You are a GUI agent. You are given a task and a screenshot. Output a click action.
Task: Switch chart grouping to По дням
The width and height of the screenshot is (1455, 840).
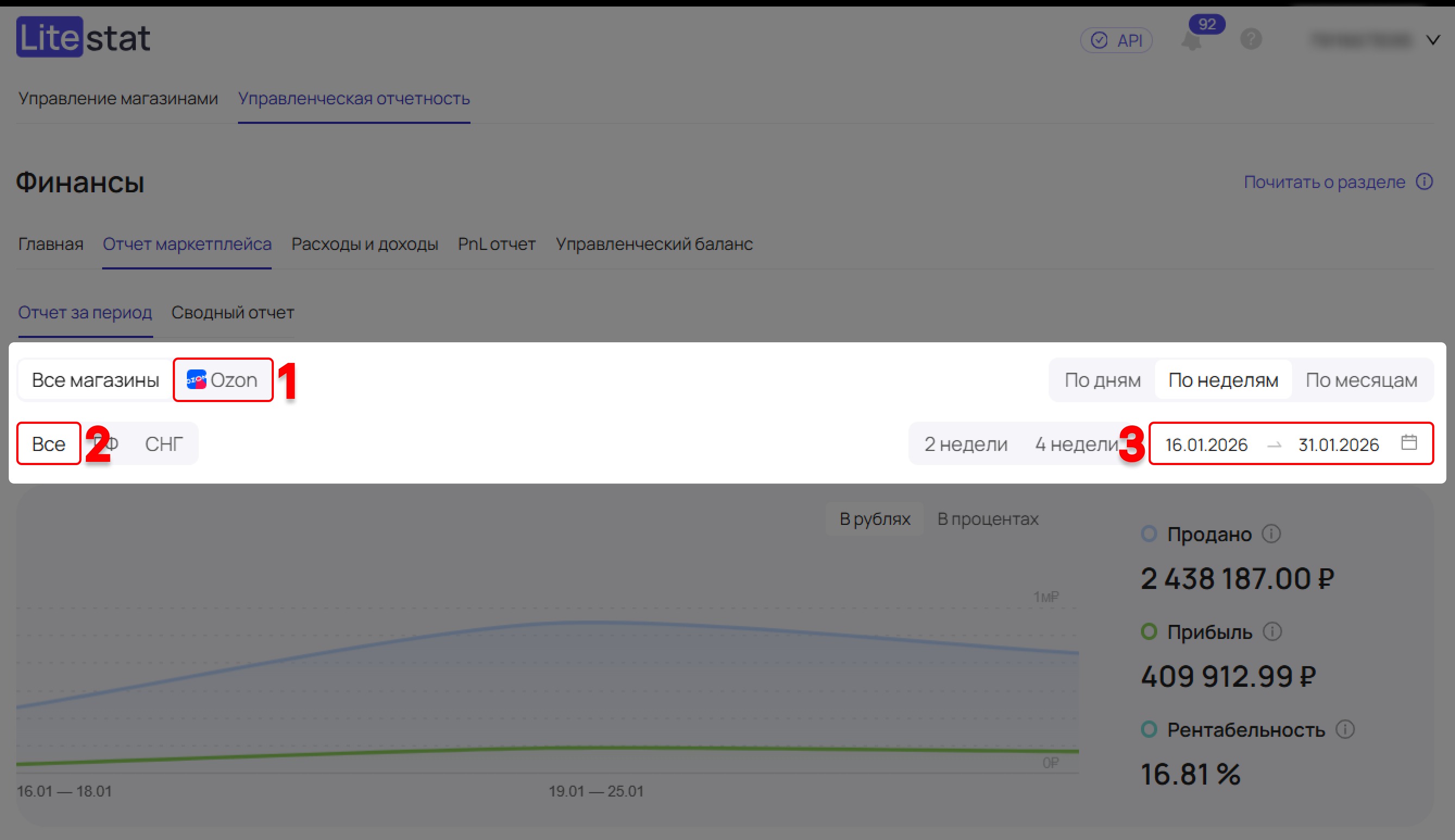tap(1102, 380)
